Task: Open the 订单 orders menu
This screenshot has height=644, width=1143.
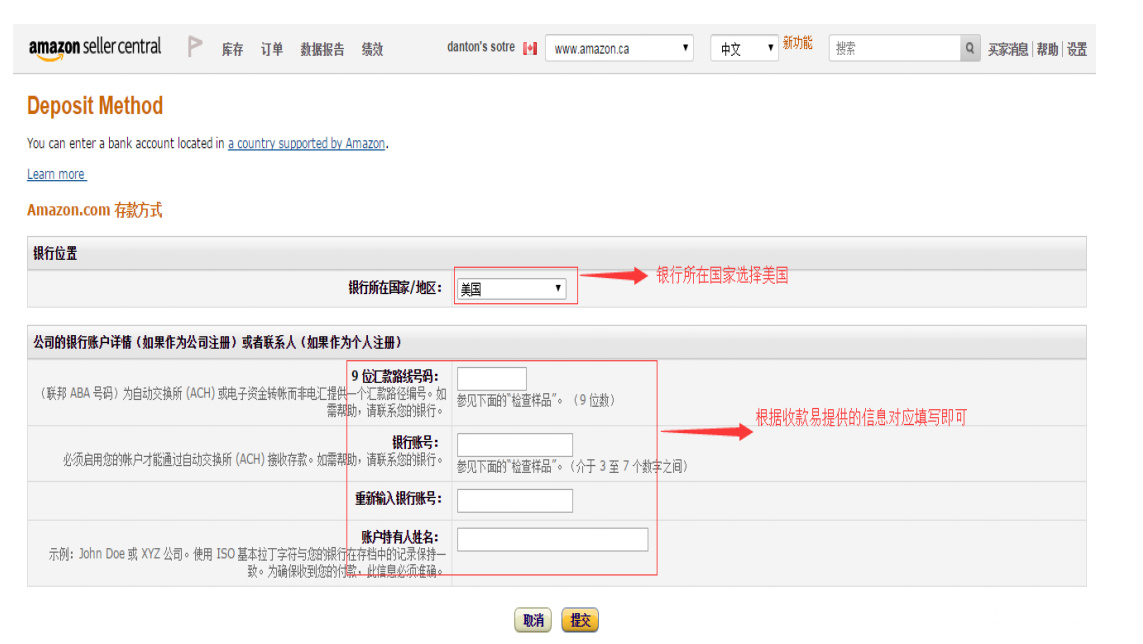Action: pos(271,48)
